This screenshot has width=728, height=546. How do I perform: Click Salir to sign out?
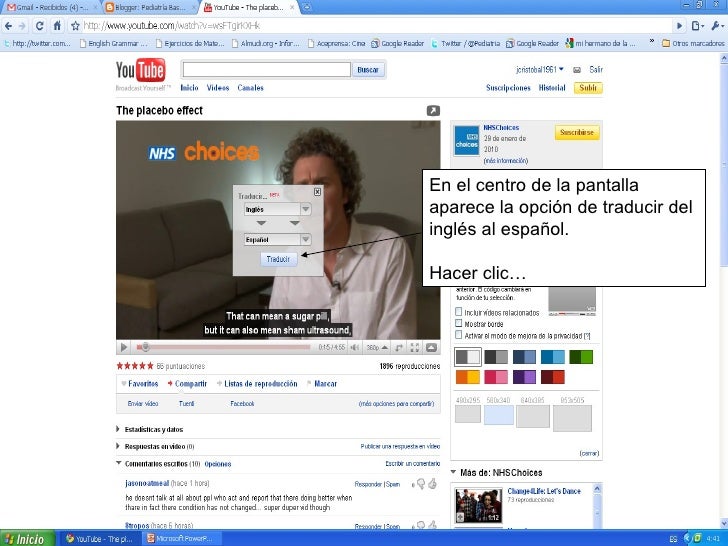[596, 70]
